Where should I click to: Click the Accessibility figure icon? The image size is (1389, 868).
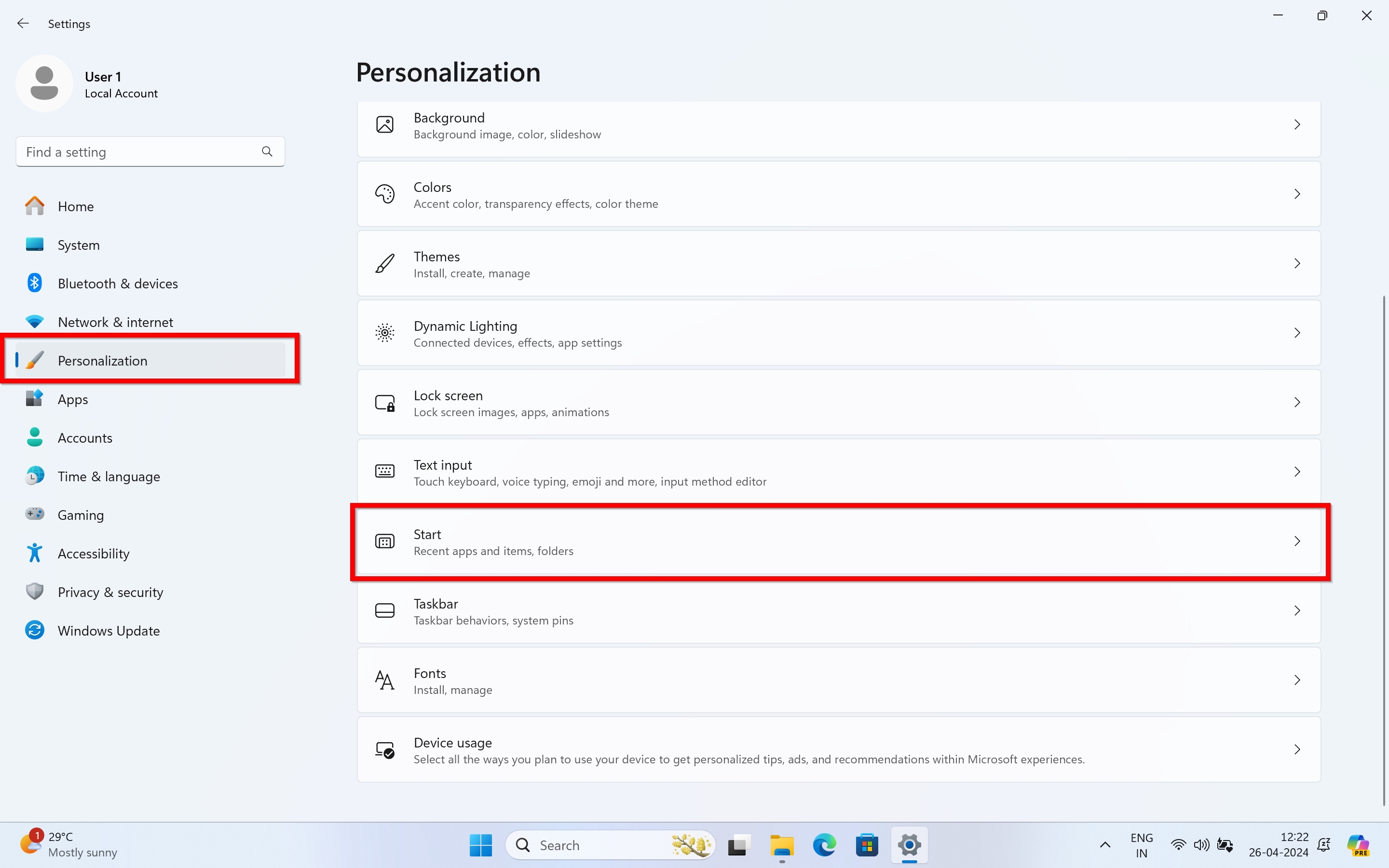coord(34,553)
